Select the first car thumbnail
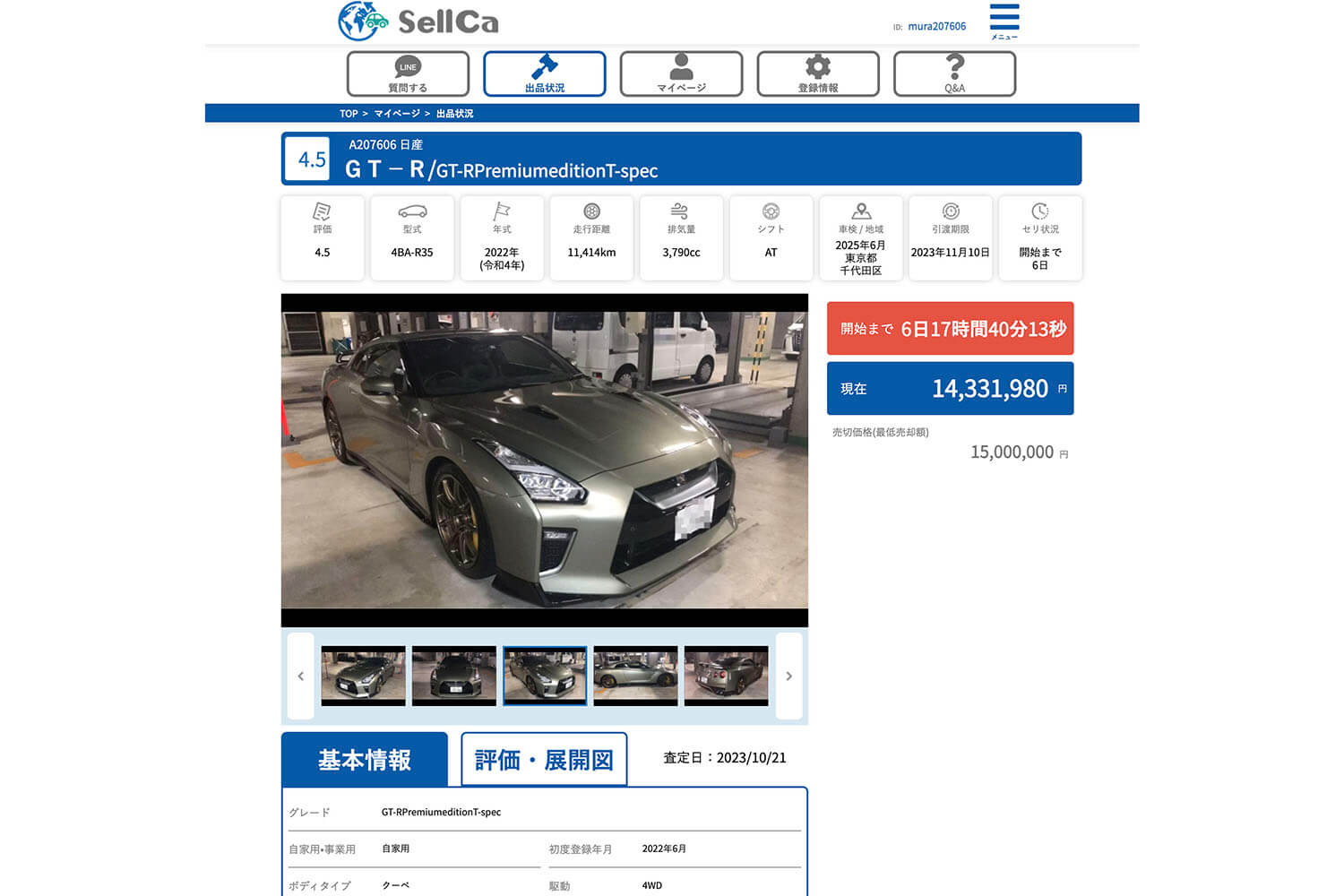Viewport: 1344px width, 896px height. pyautogui.click(x=363, y=676)
